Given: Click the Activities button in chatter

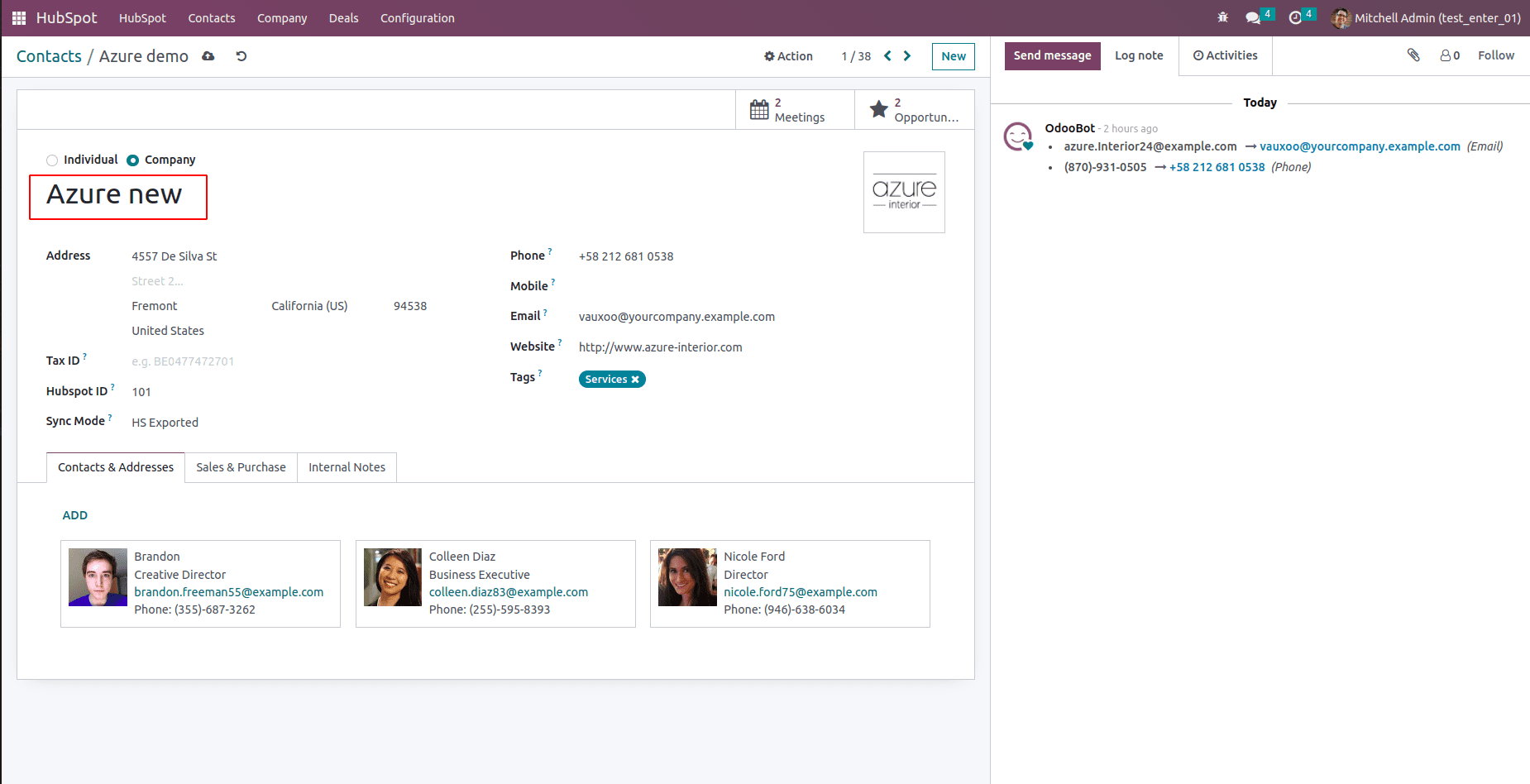Looking at the screenshot, I should click(x=1225, y=55).
